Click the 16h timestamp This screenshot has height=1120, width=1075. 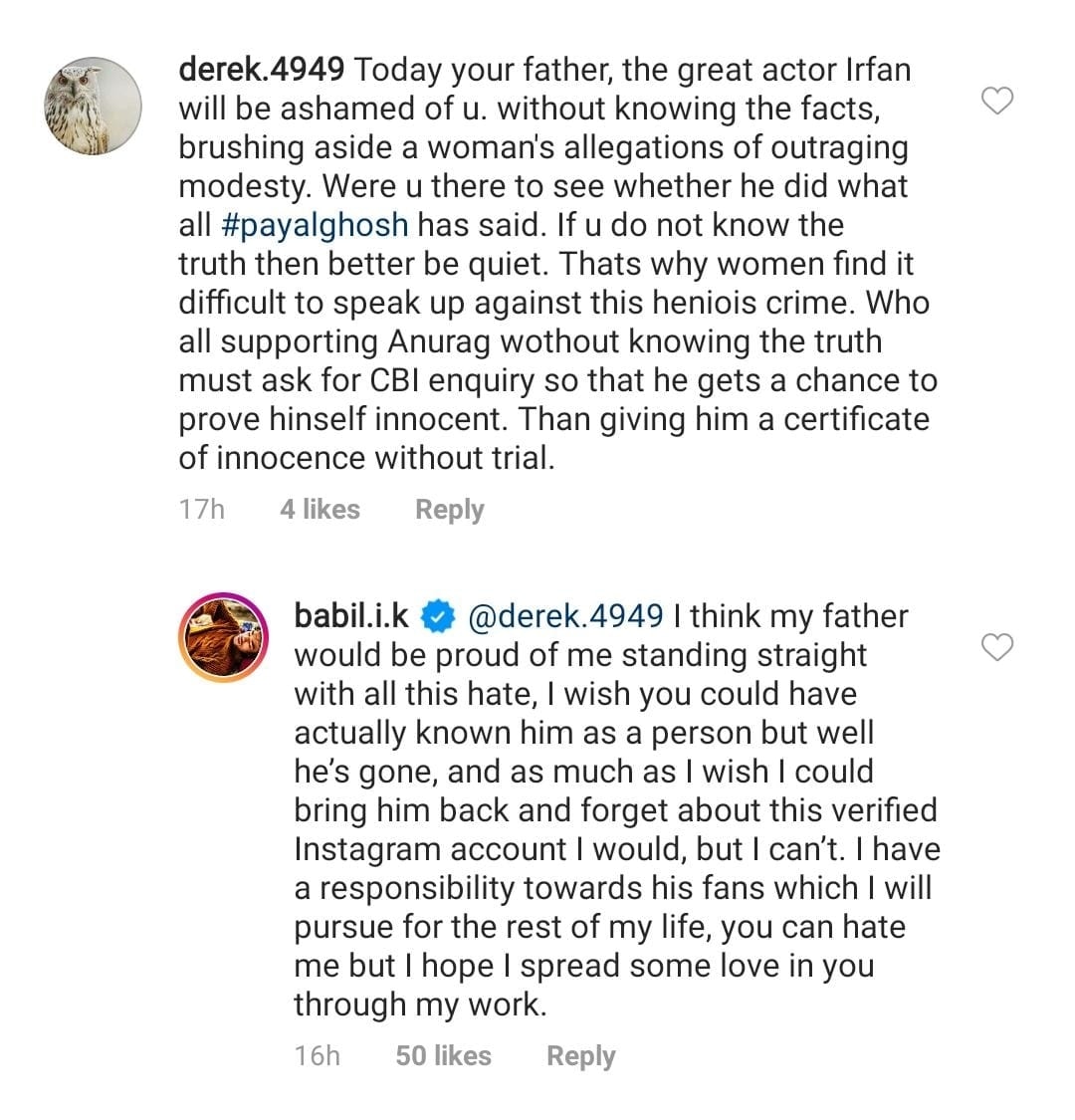coord(317,1056)
